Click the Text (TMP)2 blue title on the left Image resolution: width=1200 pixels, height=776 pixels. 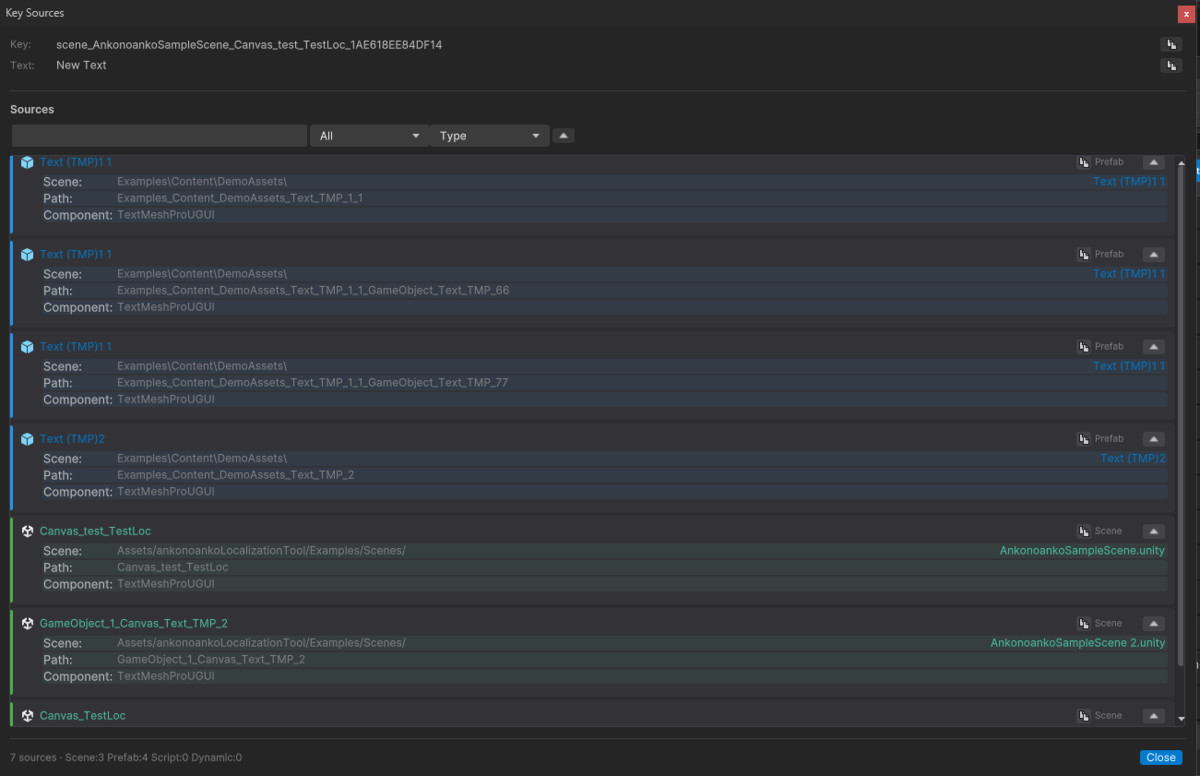point(72,438)
